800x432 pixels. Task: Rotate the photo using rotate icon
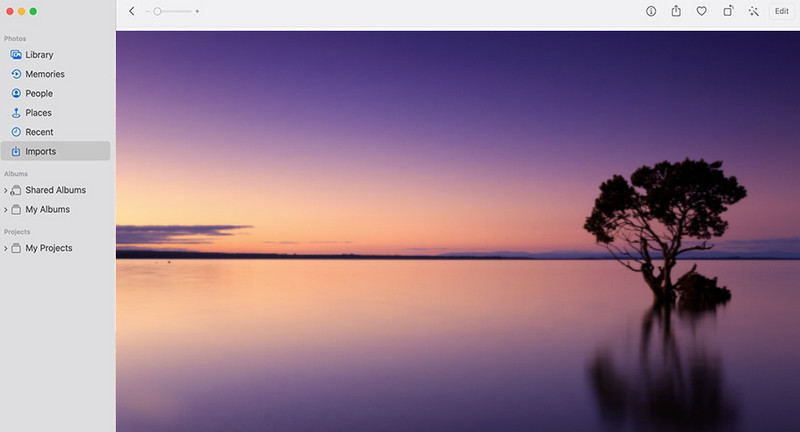(728, 11)
